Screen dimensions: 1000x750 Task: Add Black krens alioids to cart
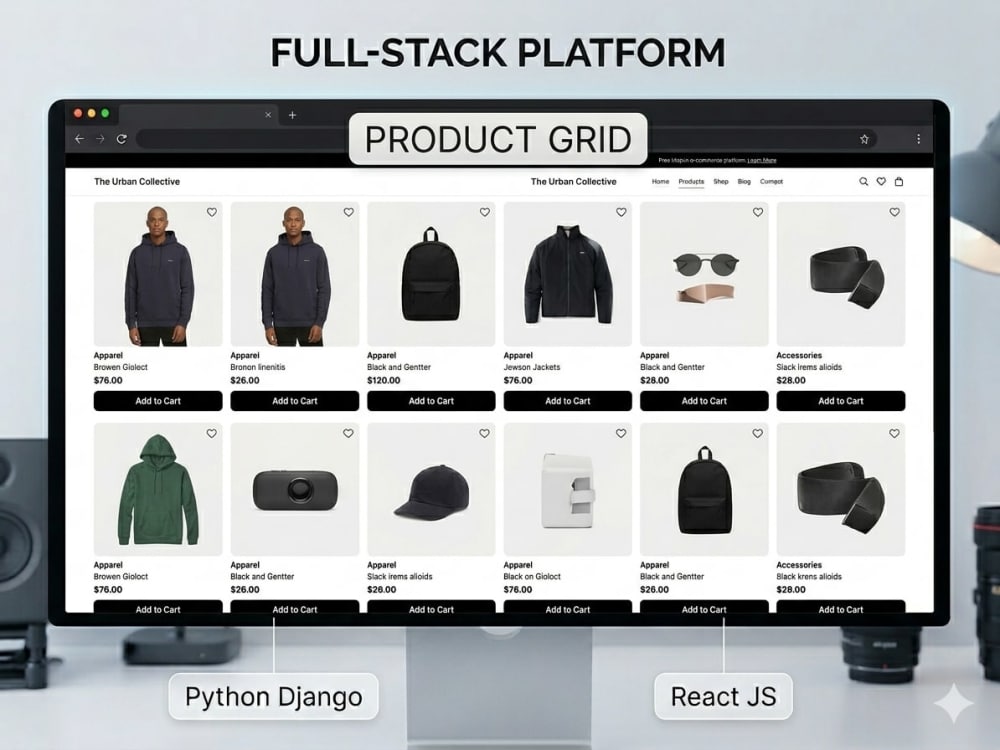click(841, 607)
